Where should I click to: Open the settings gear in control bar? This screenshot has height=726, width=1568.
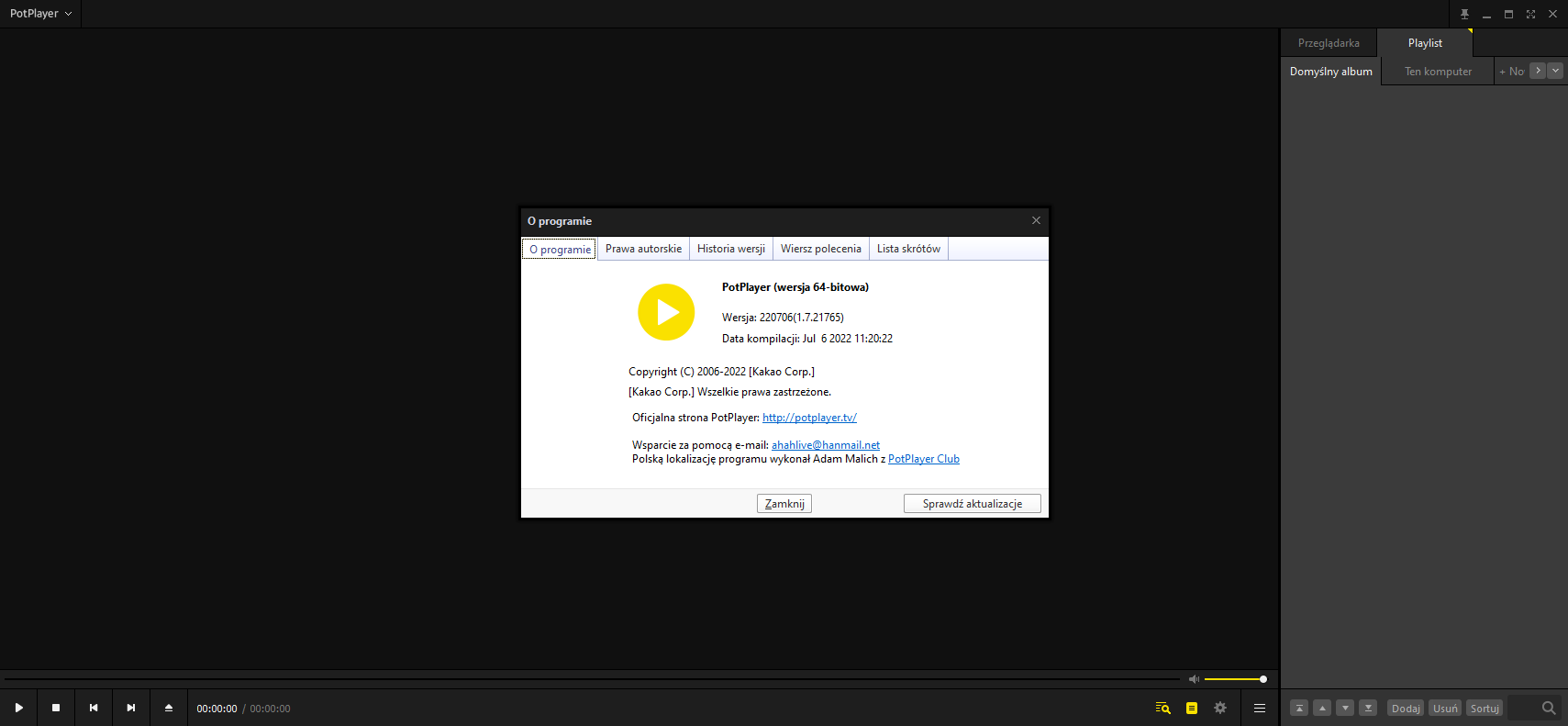1220,708
